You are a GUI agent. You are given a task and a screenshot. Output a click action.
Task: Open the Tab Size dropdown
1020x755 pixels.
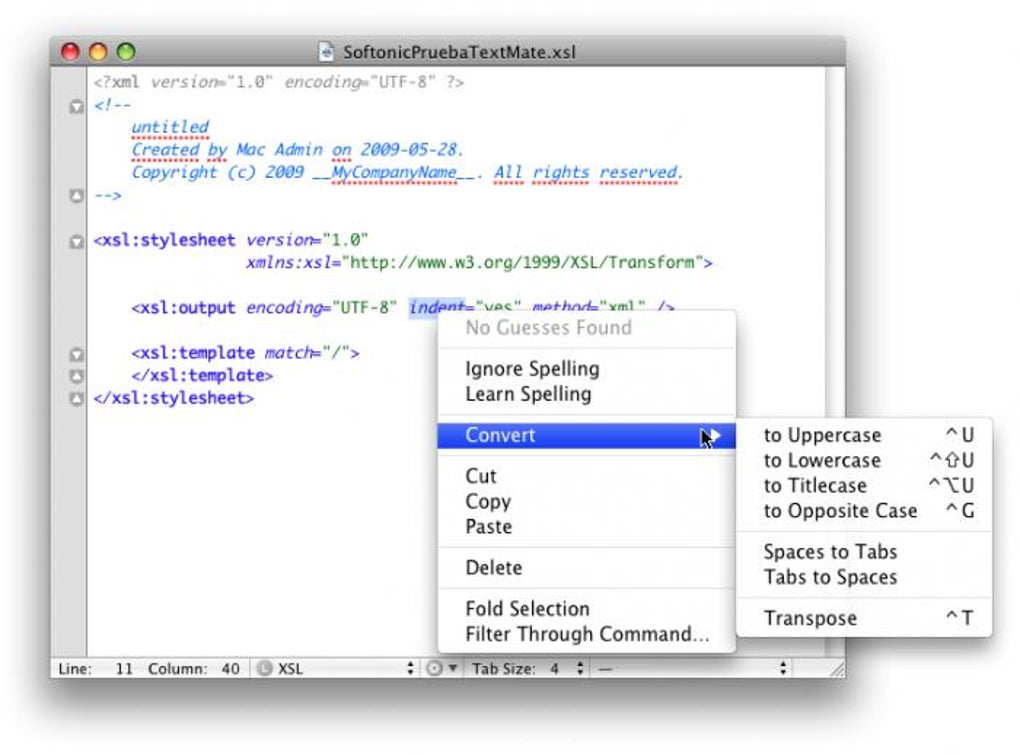578,668
